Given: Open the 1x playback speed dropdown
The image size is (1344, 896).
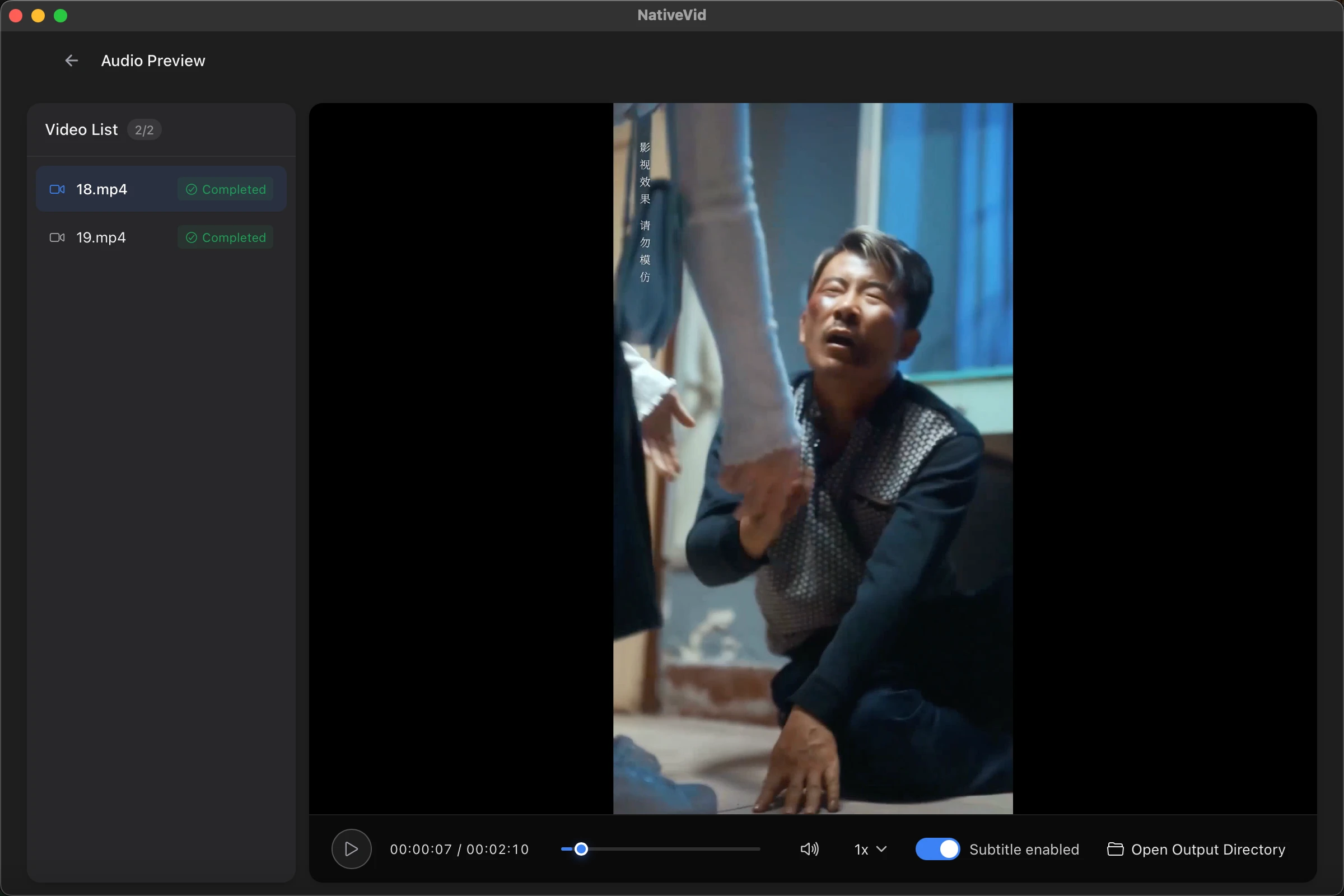Looking at the screenshot, I should 870,849.
